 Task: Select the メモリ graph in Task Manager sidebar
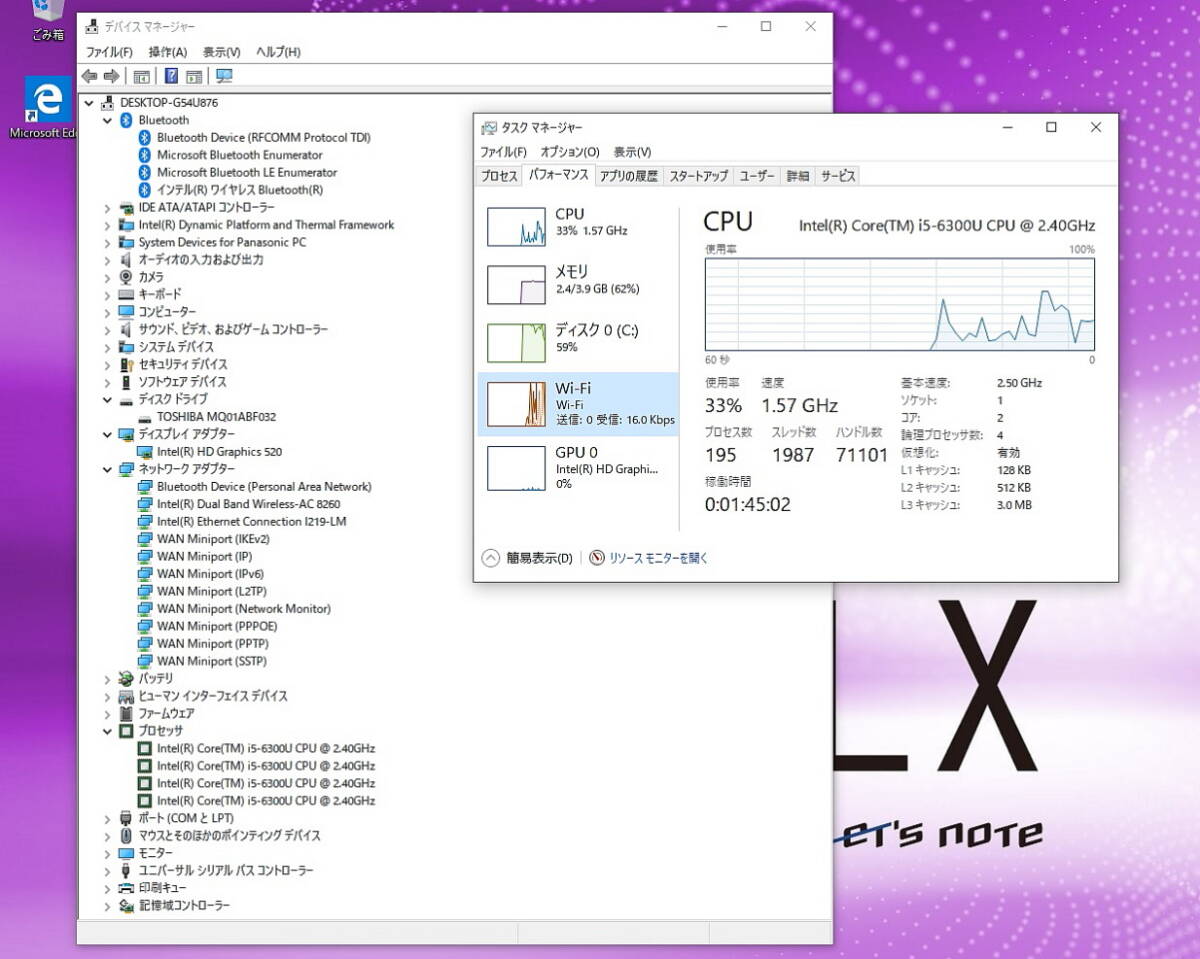click(x=517, y=284)
